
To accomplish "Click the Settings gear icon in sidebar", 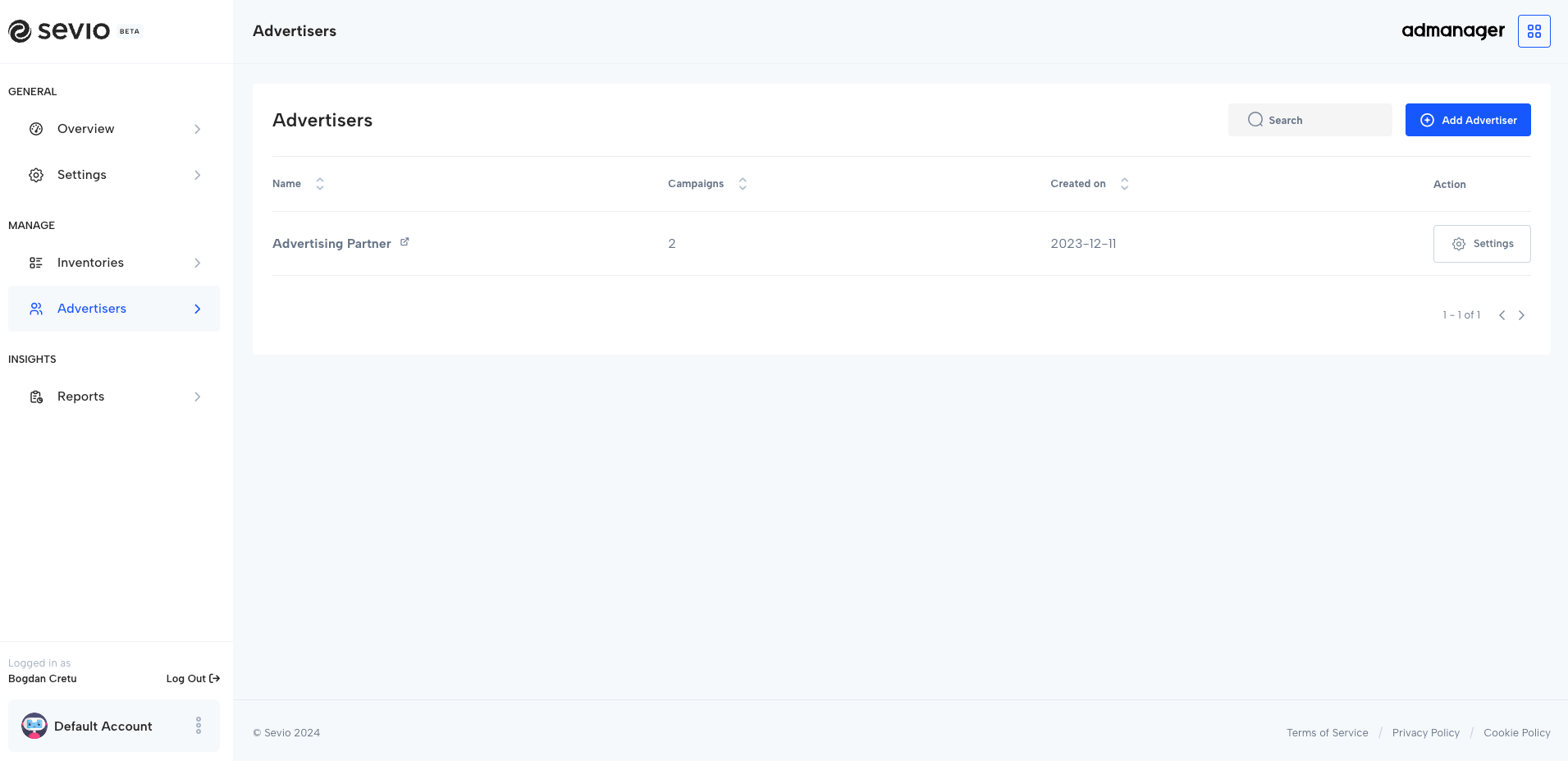I will pyautogui.click(x=35, y=174).
